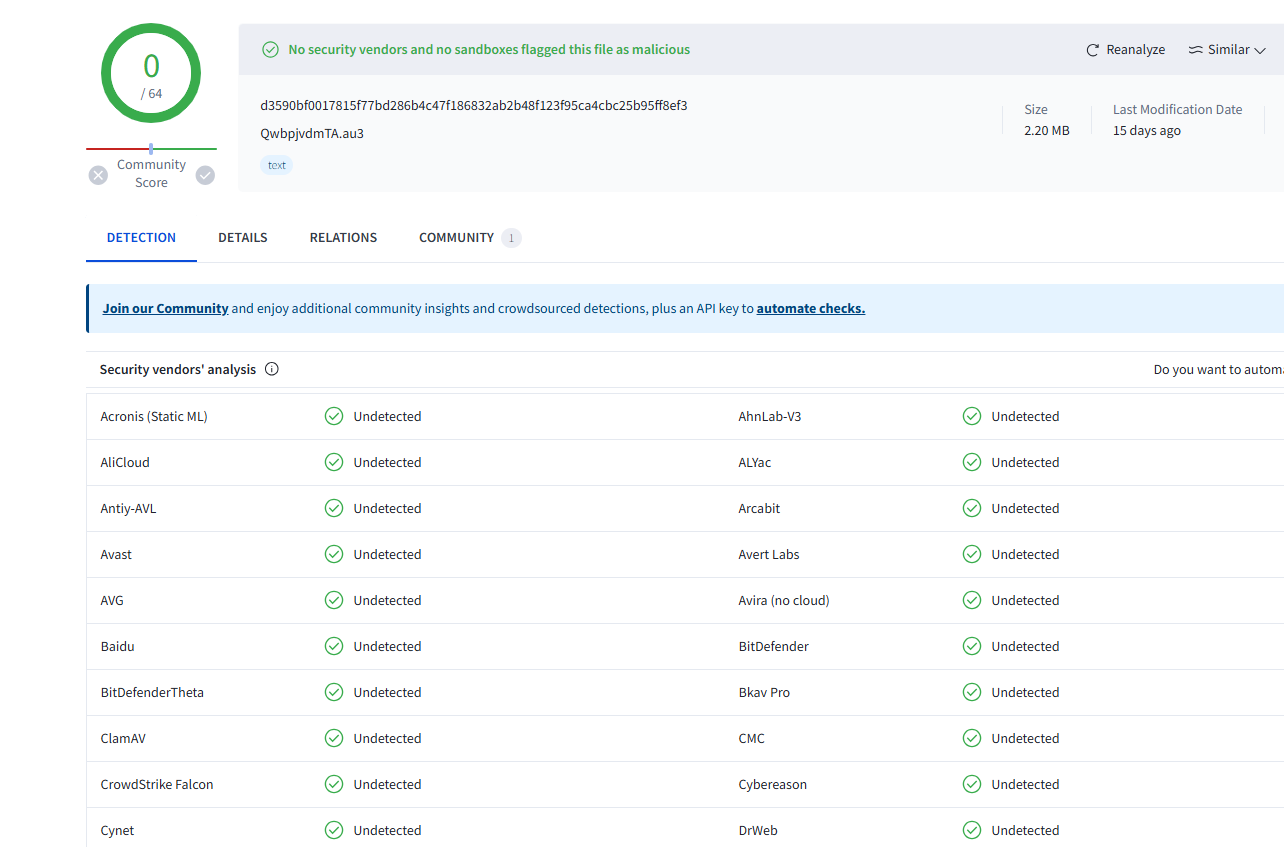Click the Cybereason vendor name
1284x847 pixels.
point(773,785)
